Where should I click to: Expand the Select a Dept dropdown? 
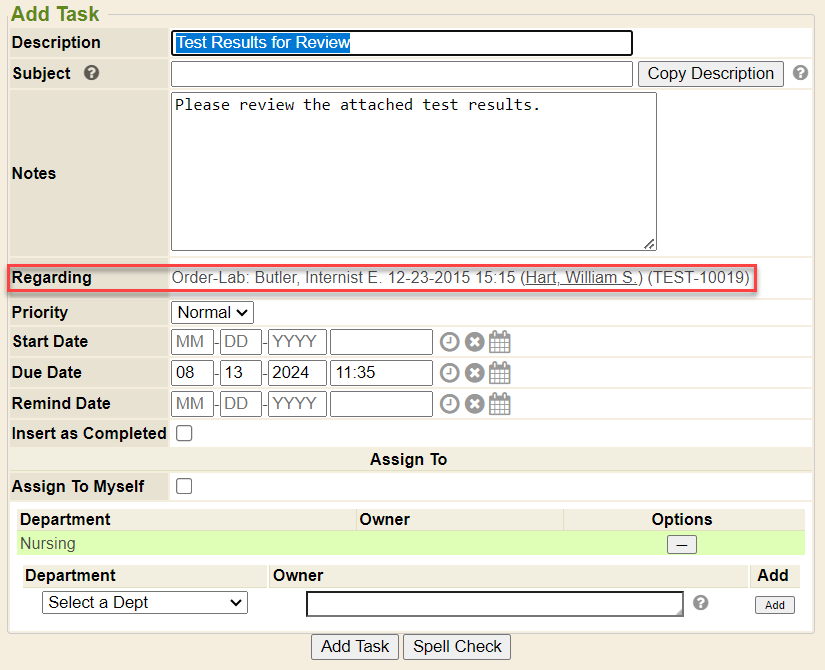[145, 603]
